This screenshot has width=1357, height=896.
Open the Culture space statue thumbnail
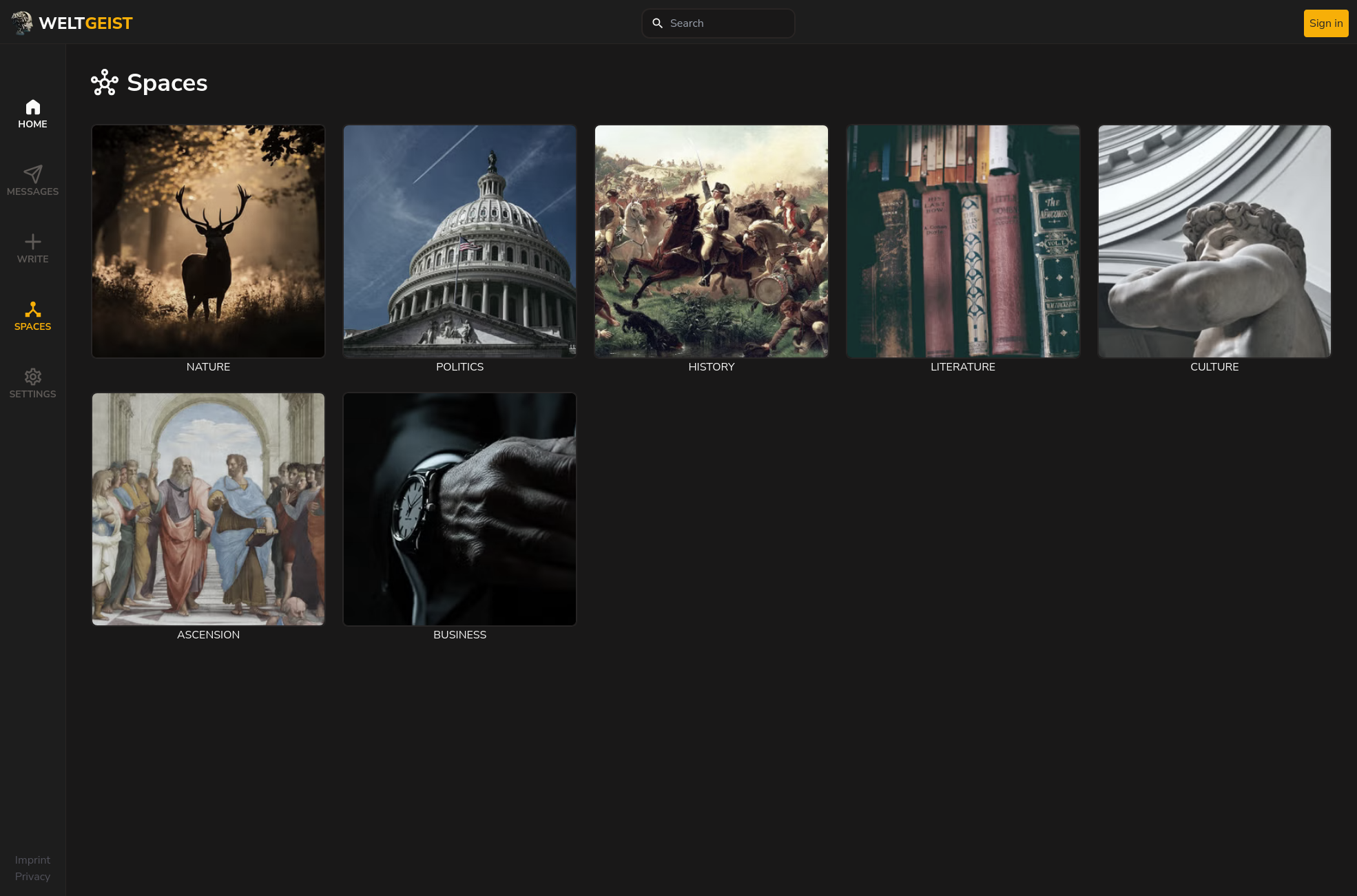1214,241
